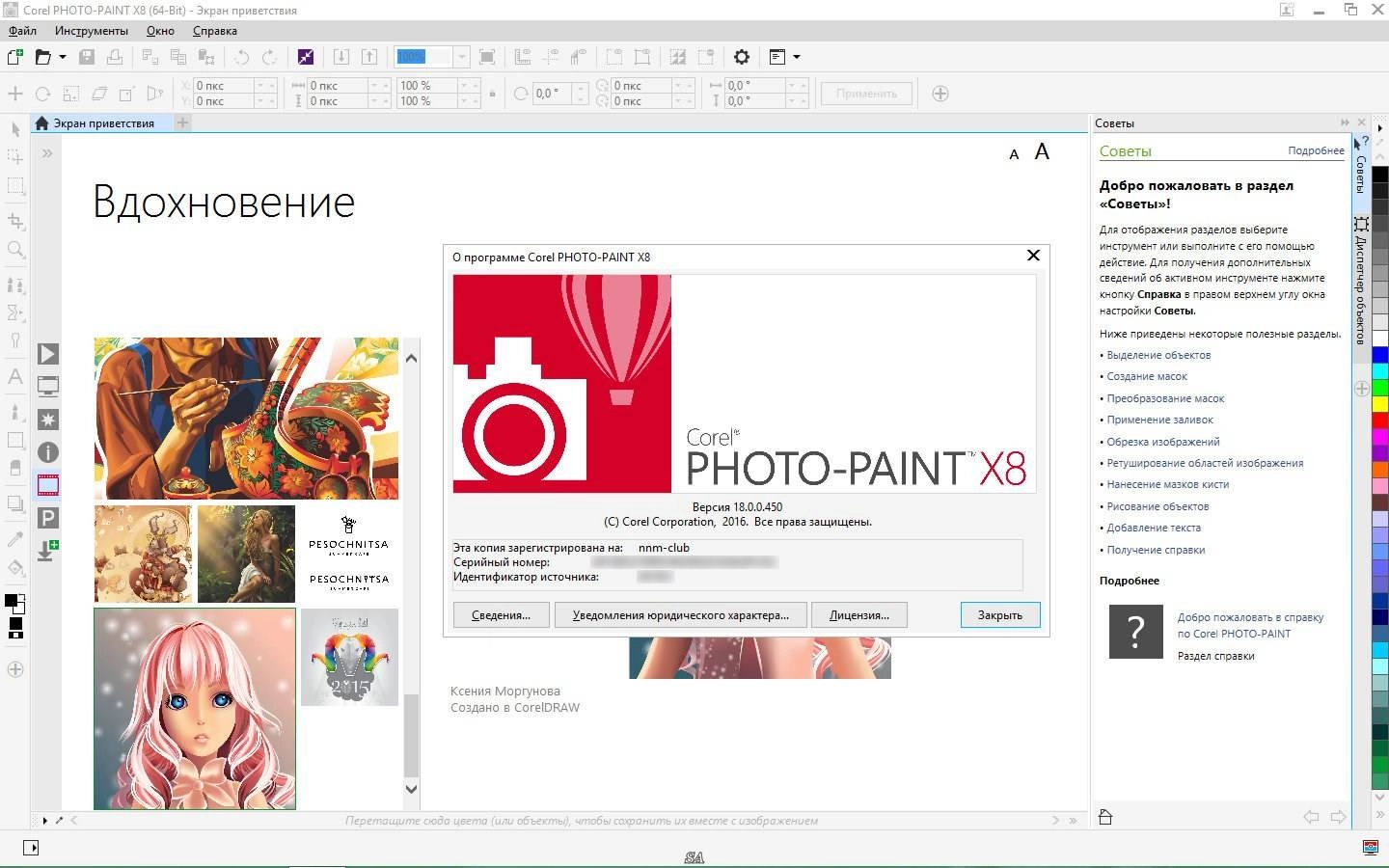1389x868 pixels.
Task: Open the Справка menu
Action: 215,31
